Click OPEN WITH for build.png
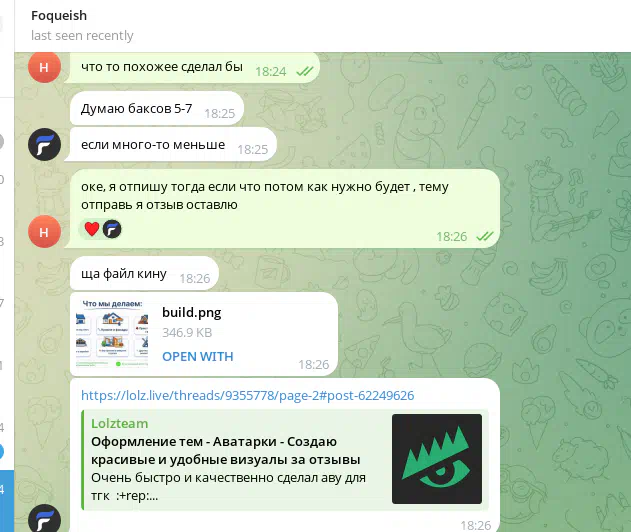Screen dimensions: 631x532 pyautogui.click(x=198, y=357)
